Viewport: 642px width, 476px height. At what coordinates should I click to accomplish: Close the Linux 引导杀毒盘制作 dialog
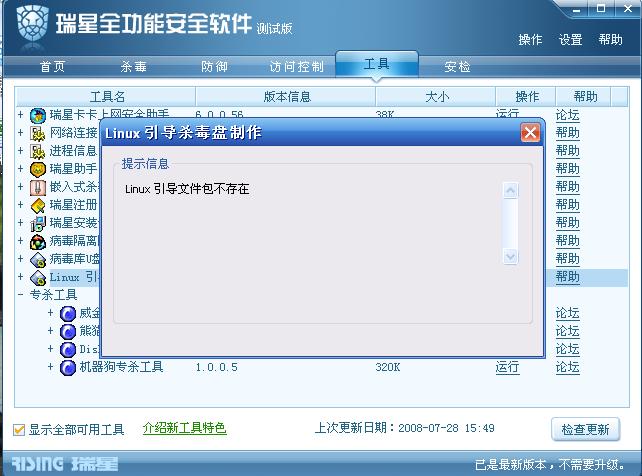530,133
